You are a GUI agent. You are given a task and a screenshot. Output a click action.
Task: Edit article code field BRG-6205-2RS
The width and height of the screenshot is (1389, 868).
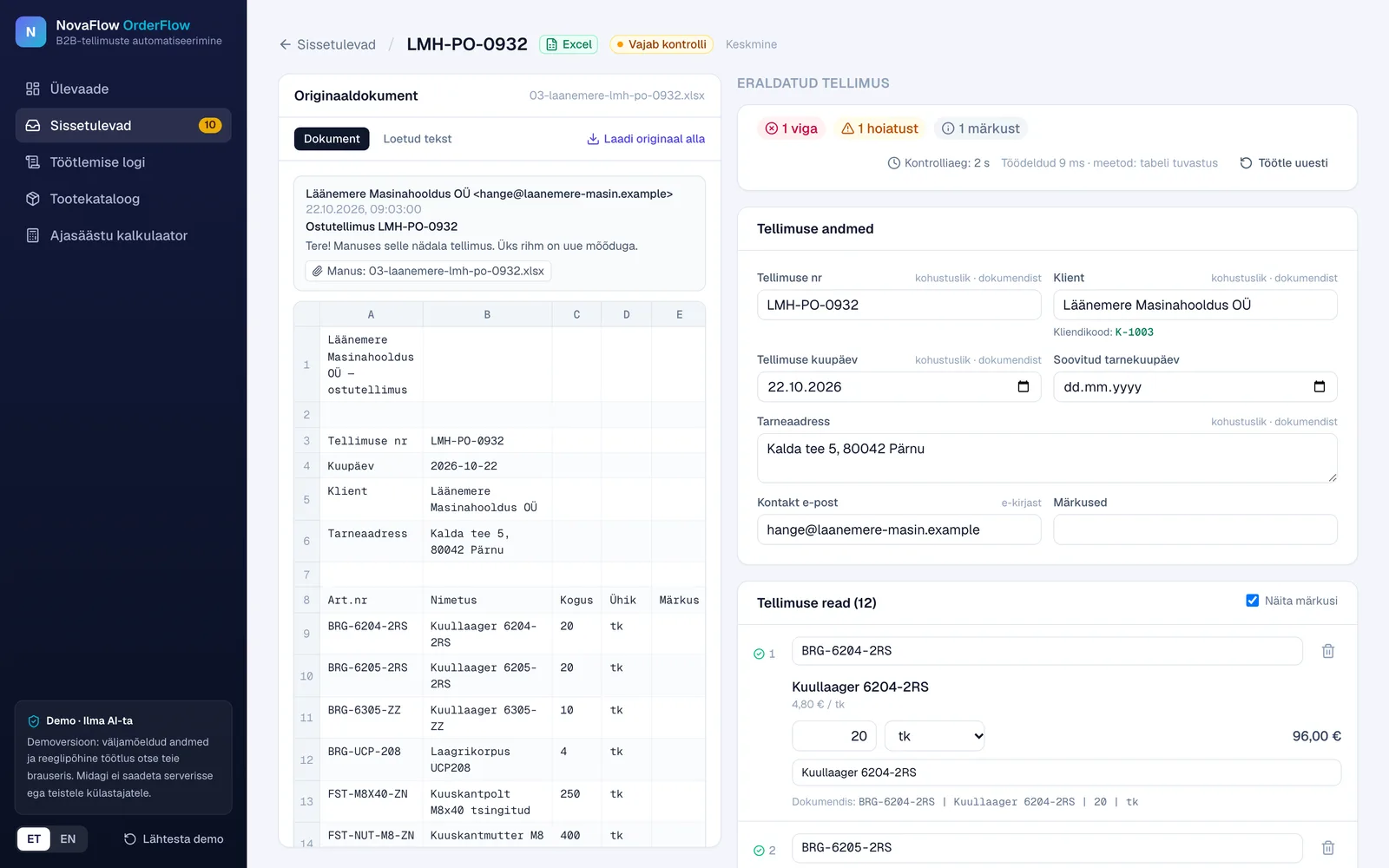coord(1047,848)
